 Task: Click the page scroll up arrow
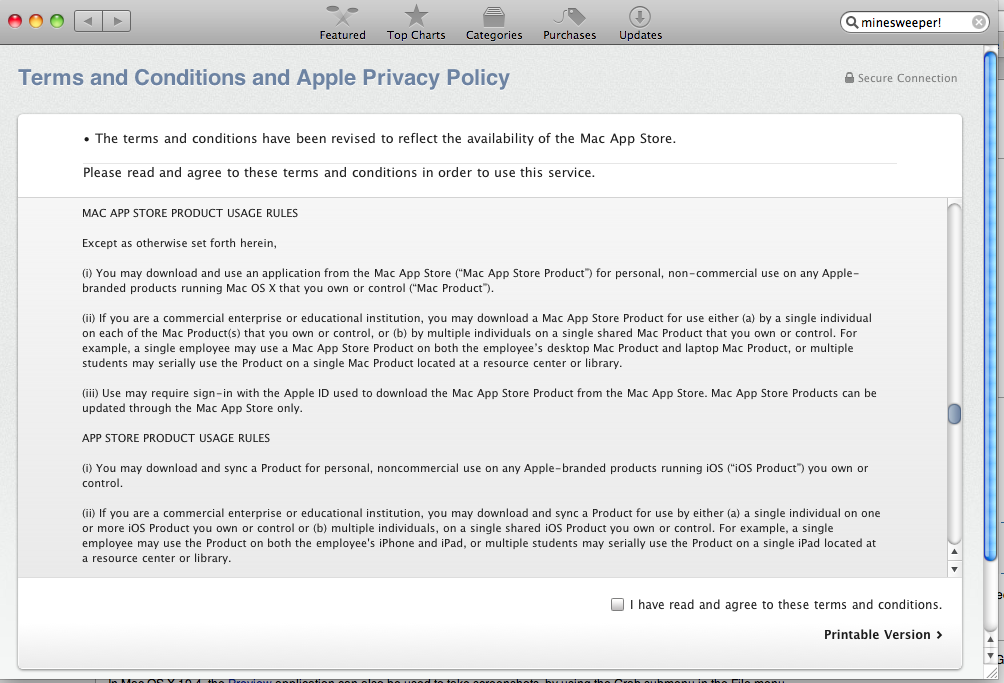point(990,639)
